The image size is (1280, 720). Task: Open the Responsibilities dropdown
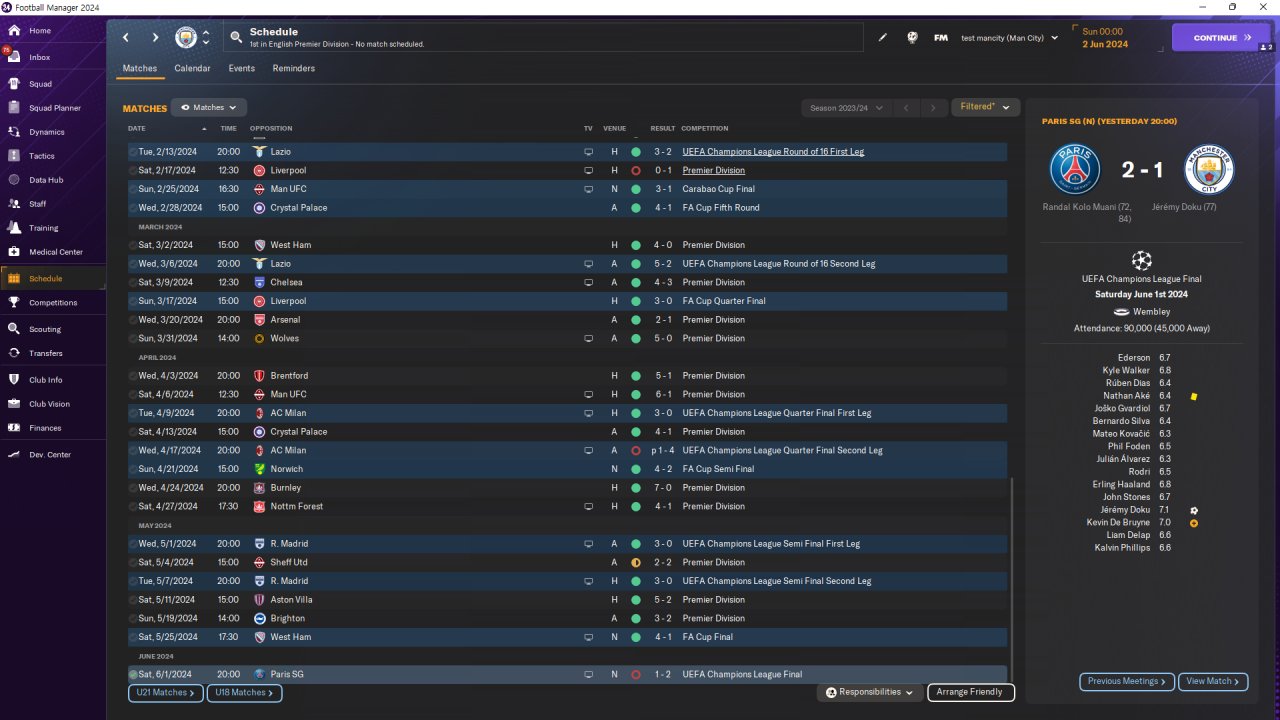point(870,692)
